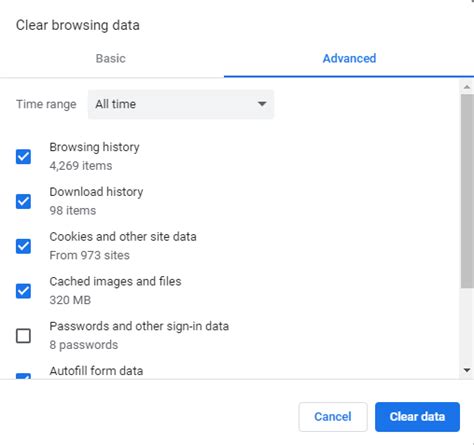The width and height of the screenshot is (474, 445).
Task: Disable Cookies and other site data
Action: click(23, 246)
